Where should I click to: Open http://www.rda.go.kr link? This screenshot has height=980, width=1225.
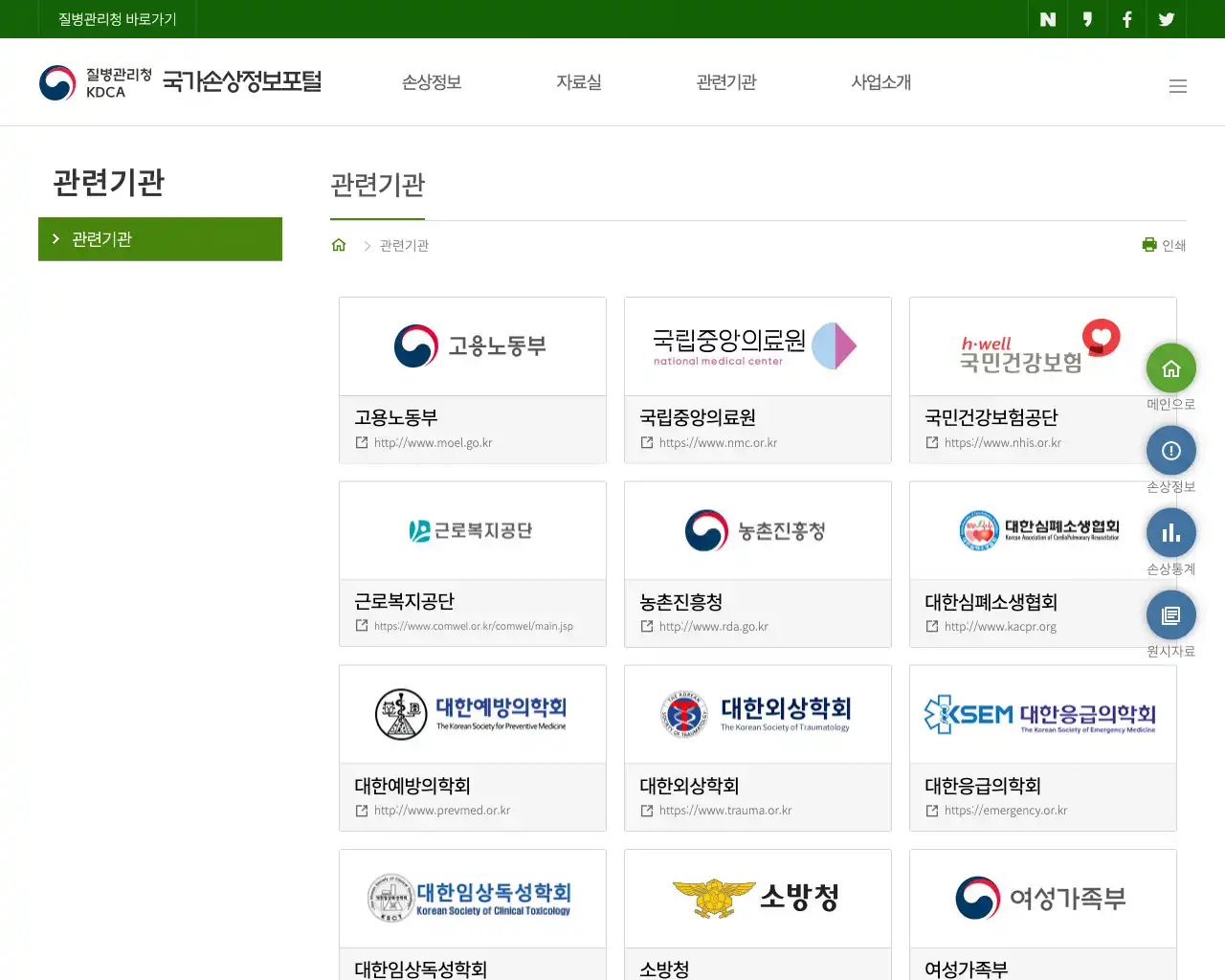pyautogui.click(x=714, y=626)
